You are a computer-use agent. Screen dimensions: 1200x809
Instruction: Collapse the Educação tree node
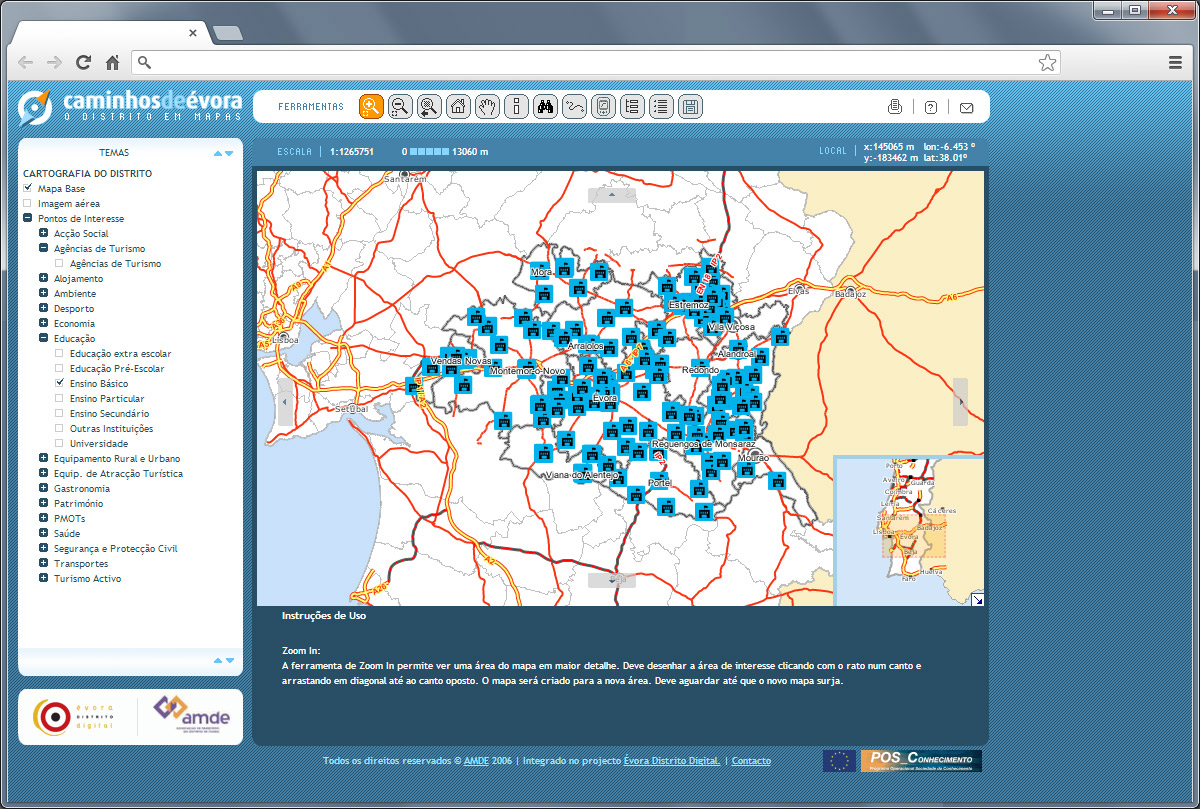pos(44,338)
